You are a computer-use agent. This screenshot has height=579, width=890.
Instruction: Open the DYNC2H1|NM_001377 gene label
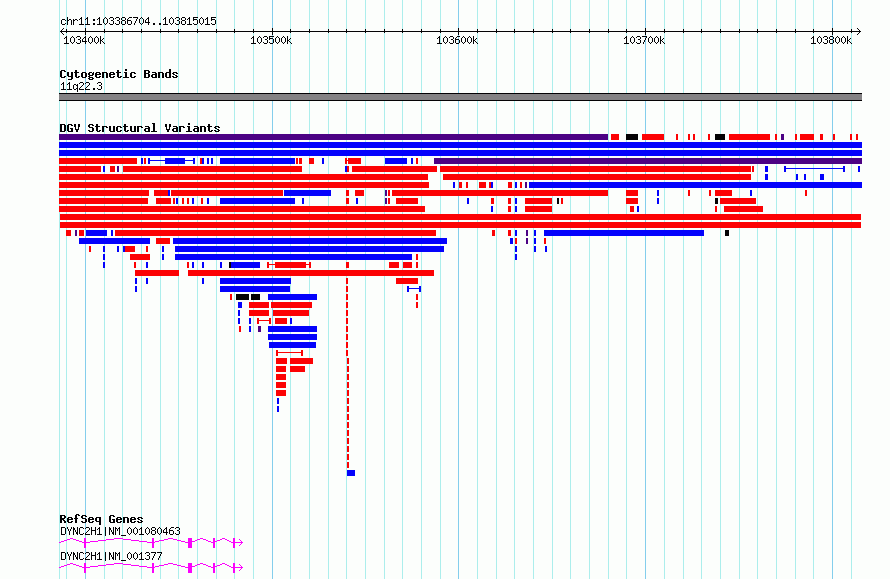coord(111,556)
